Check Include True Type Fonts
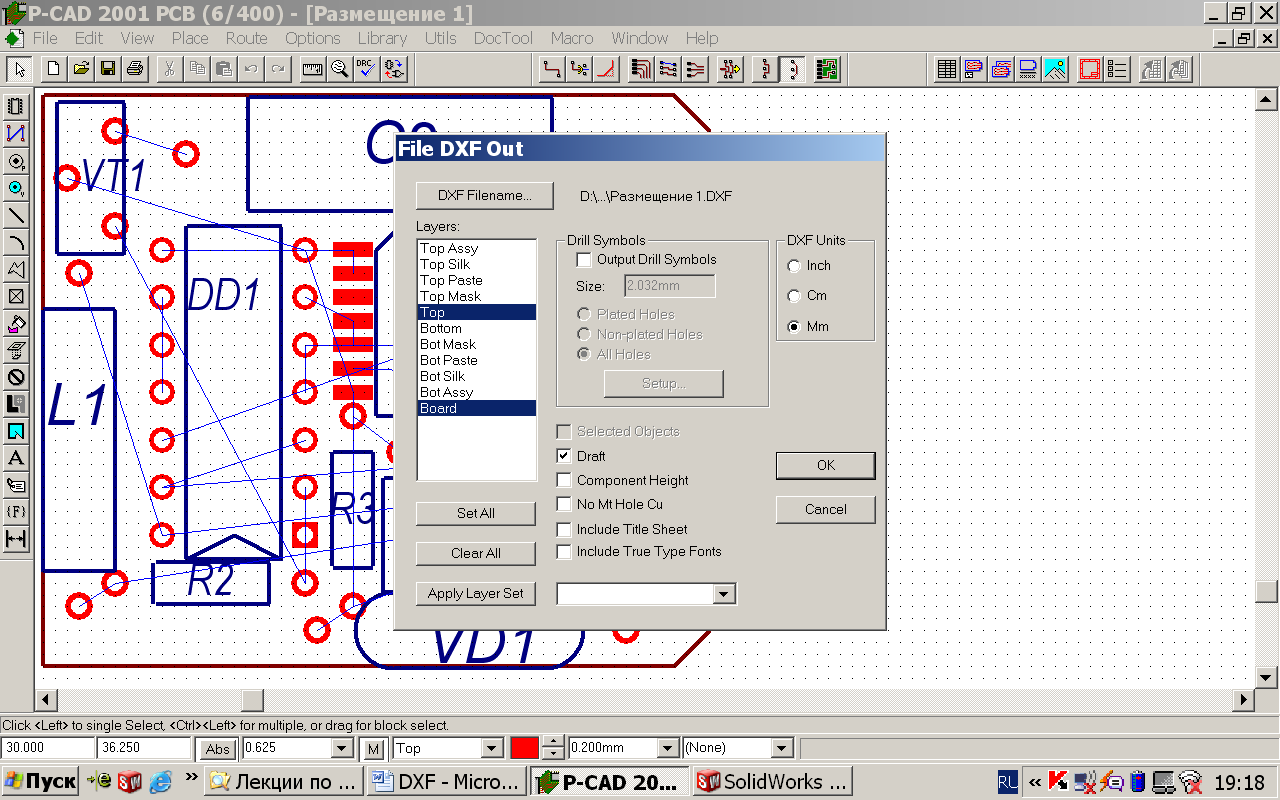This screenshot has height=800, width=1280. pyautogui.click(x=564, y=551)
